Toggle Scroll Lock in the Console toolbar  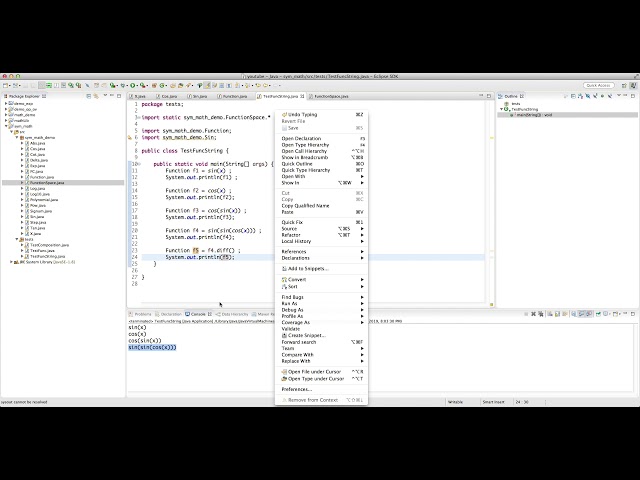tap(557, 314)
